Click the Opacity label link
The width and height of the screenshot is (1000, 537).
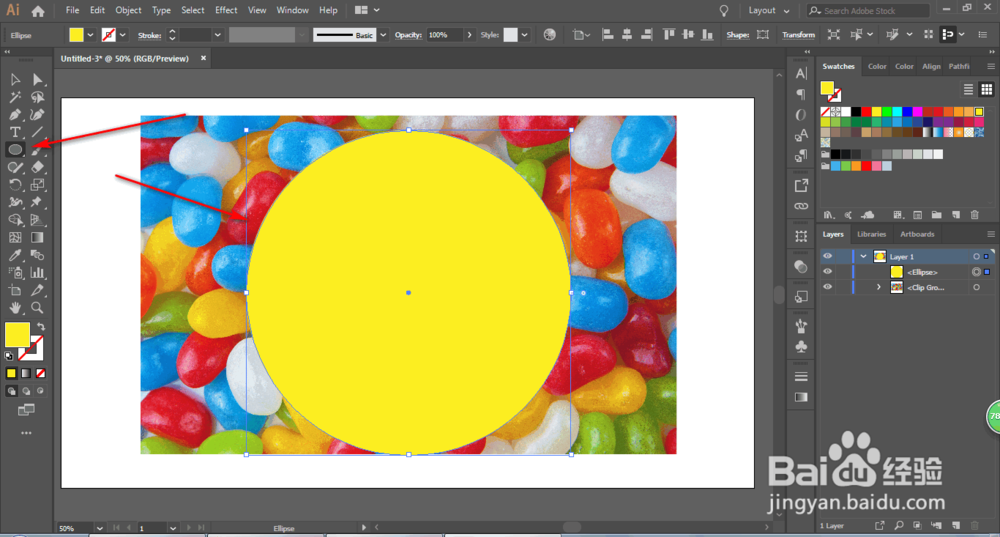coord(408,35)
